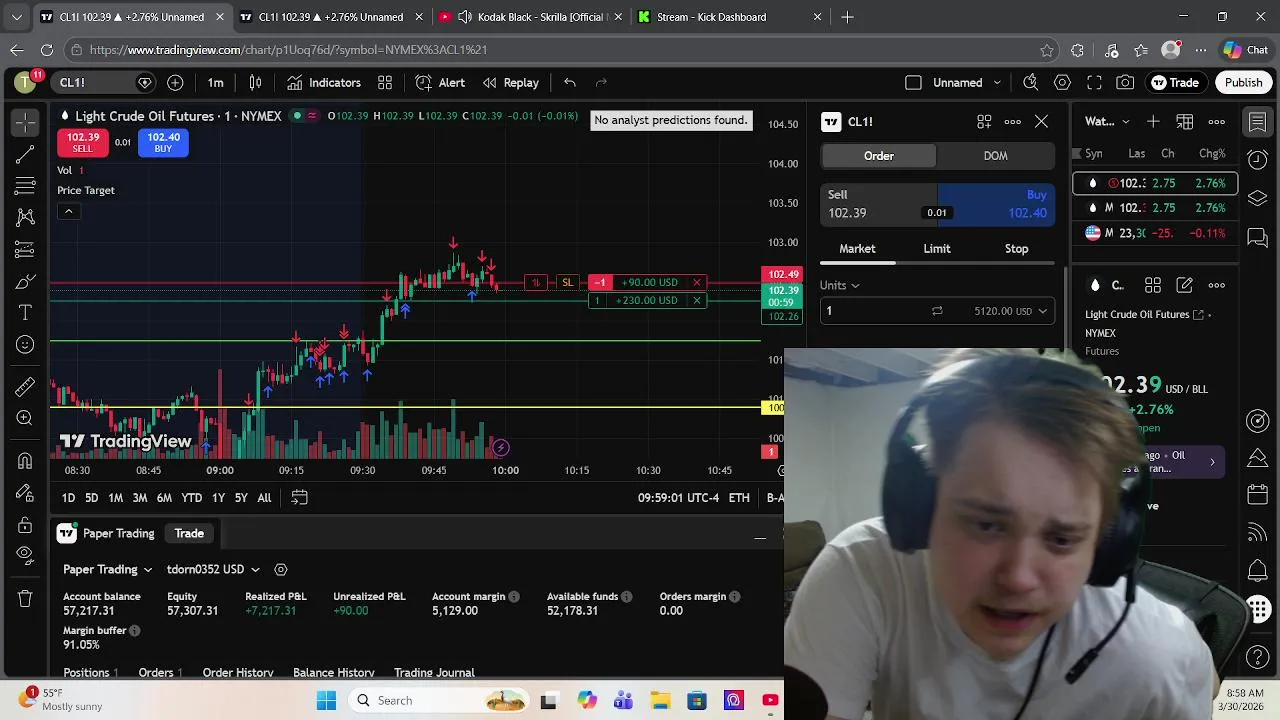Open the Trading Journal tab
This screenshot has height=720, width=1280.
click(x=434, y=673)
